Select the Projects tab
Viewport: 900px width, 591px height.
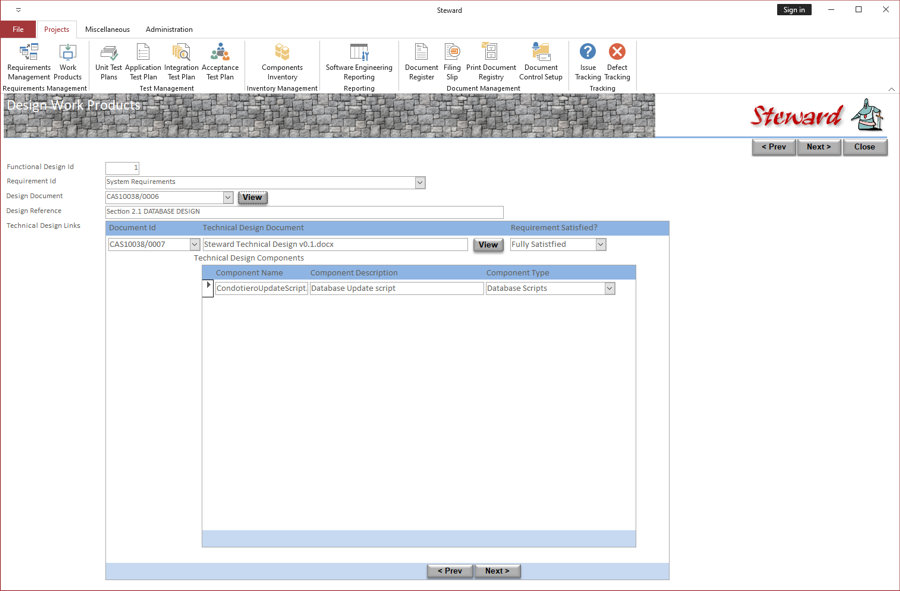click(x=56, y=29)
